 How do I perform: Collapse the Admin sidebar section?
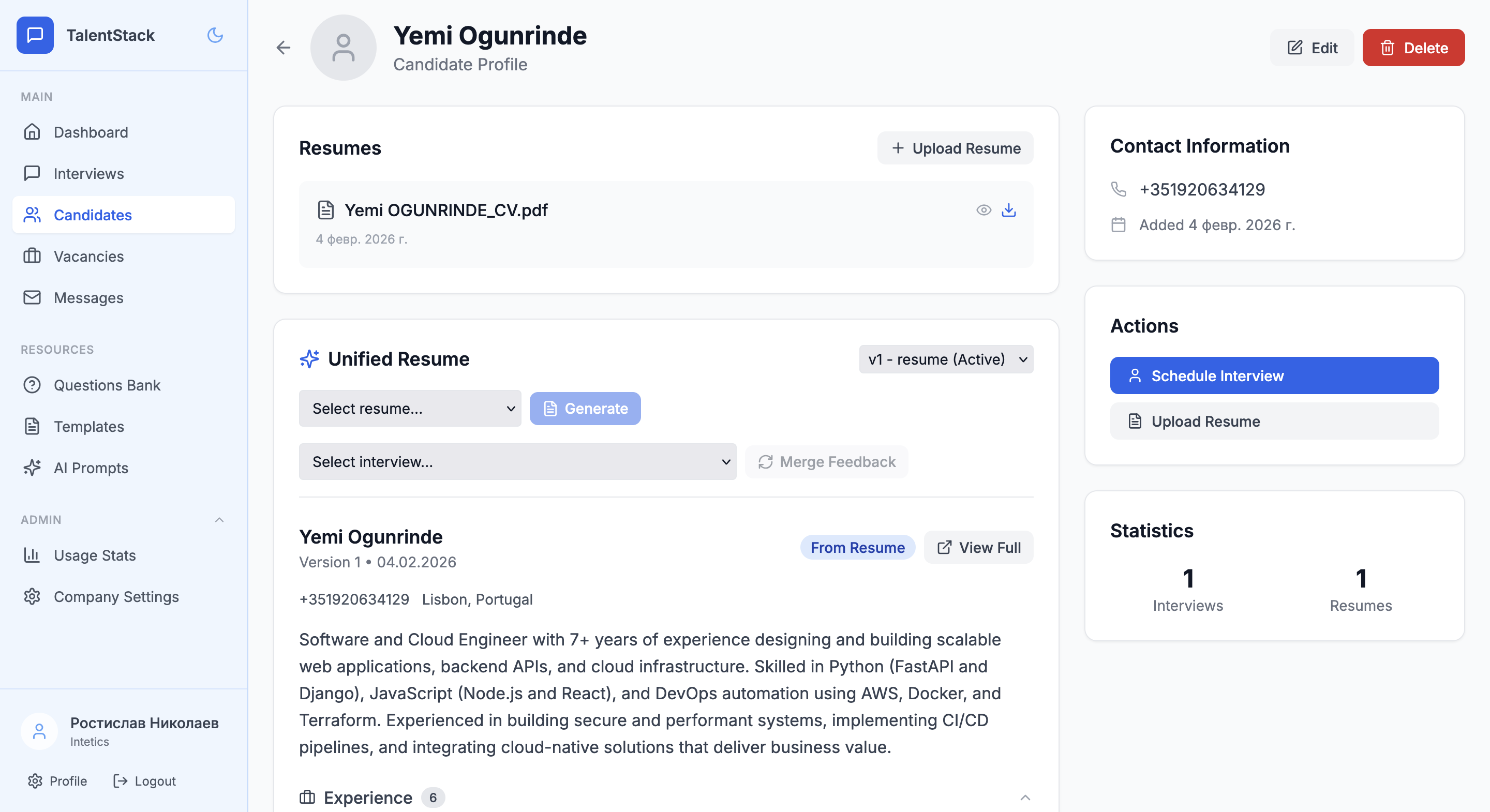point(219,519)
